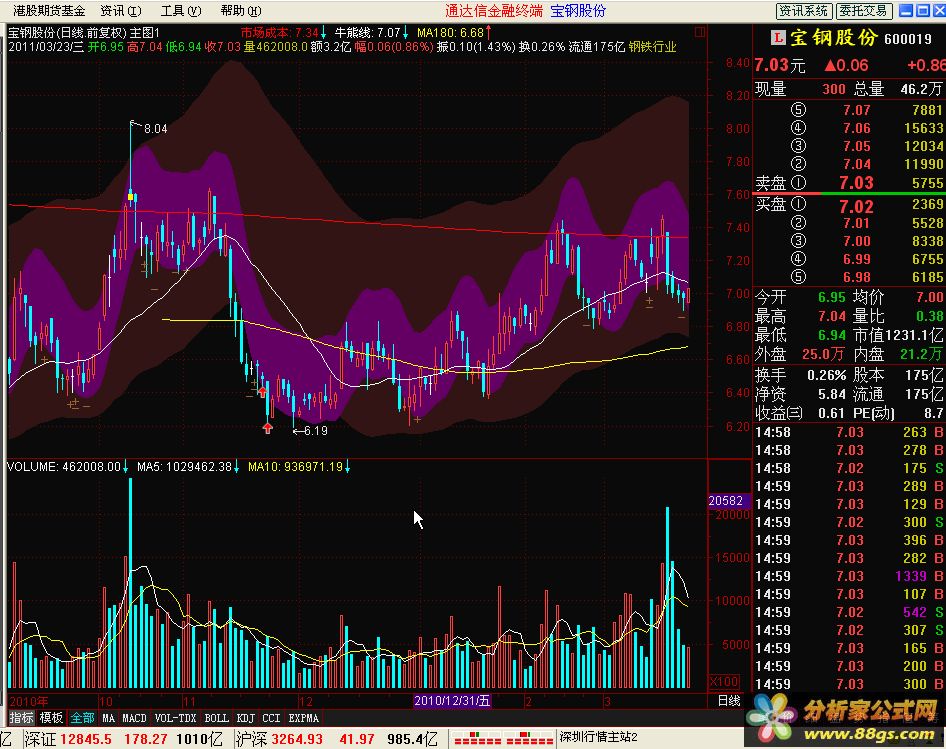Click the yellow square marker on the 8.04 peak candle
This screenshot has width=946, height=749.
[132, 197]
